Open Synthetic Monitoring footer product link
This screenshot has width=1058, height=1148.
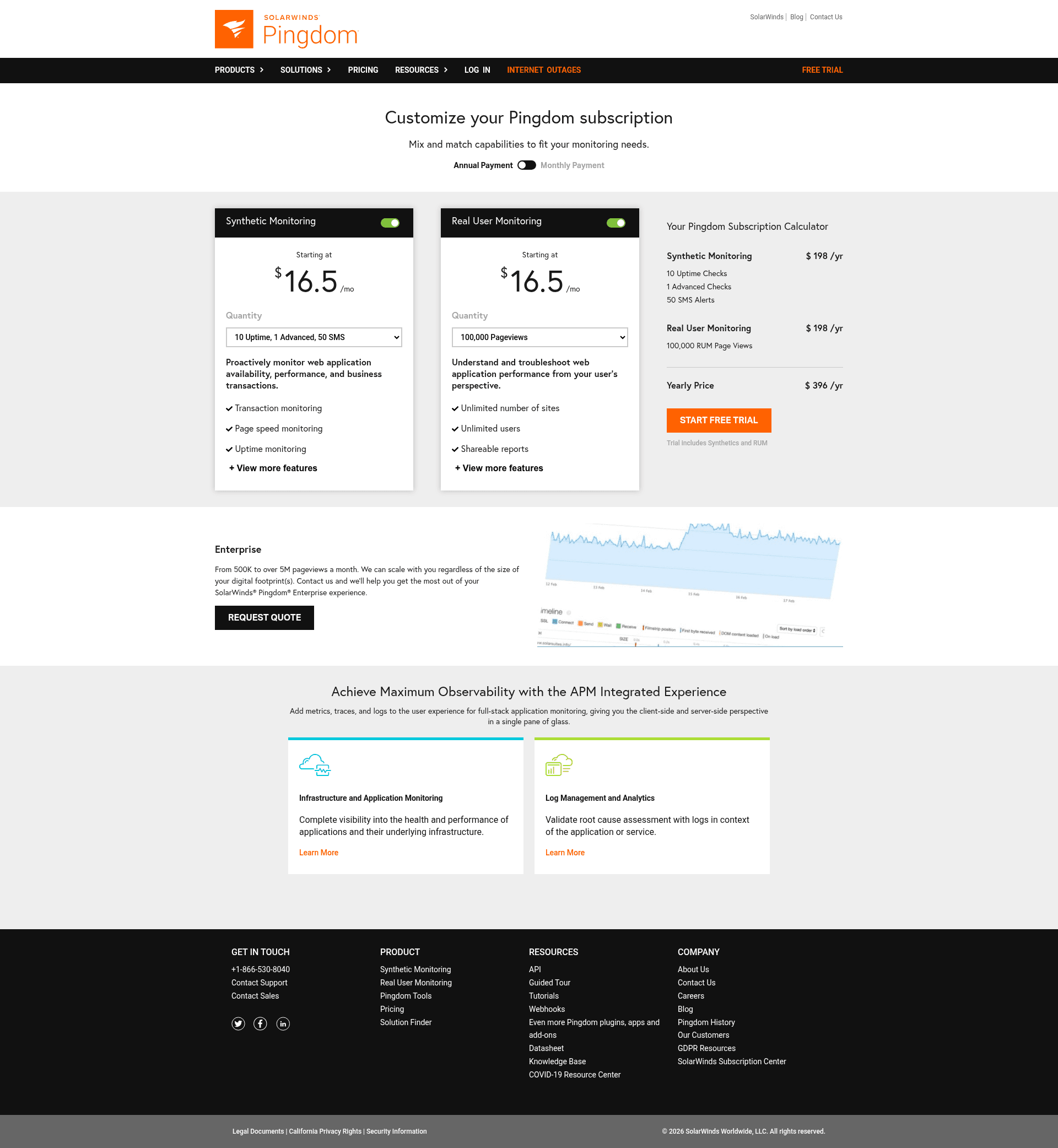[x=415, y=969]
